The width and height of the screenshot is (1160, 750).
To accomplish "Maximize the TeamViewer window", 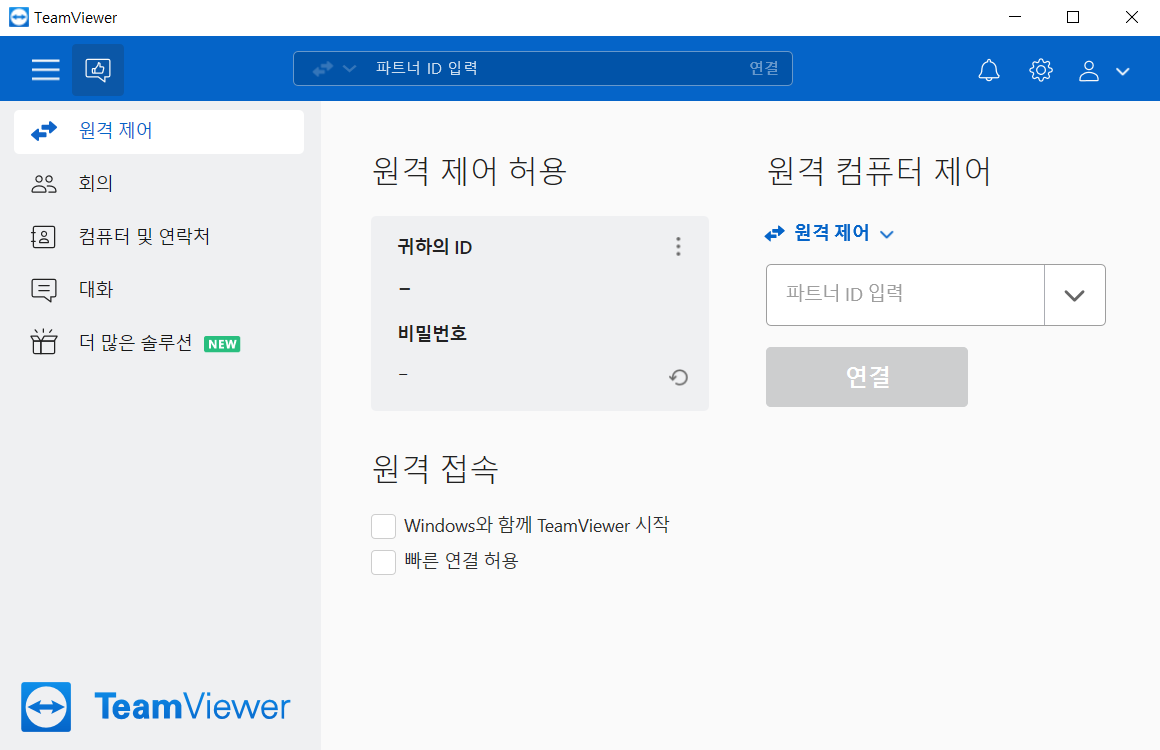I will [1073, 17].
